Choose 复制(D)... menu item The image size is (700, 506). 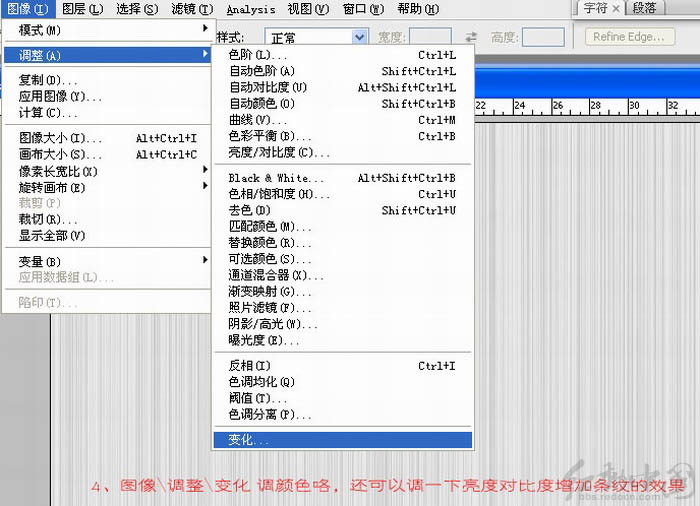coord(107,80)
